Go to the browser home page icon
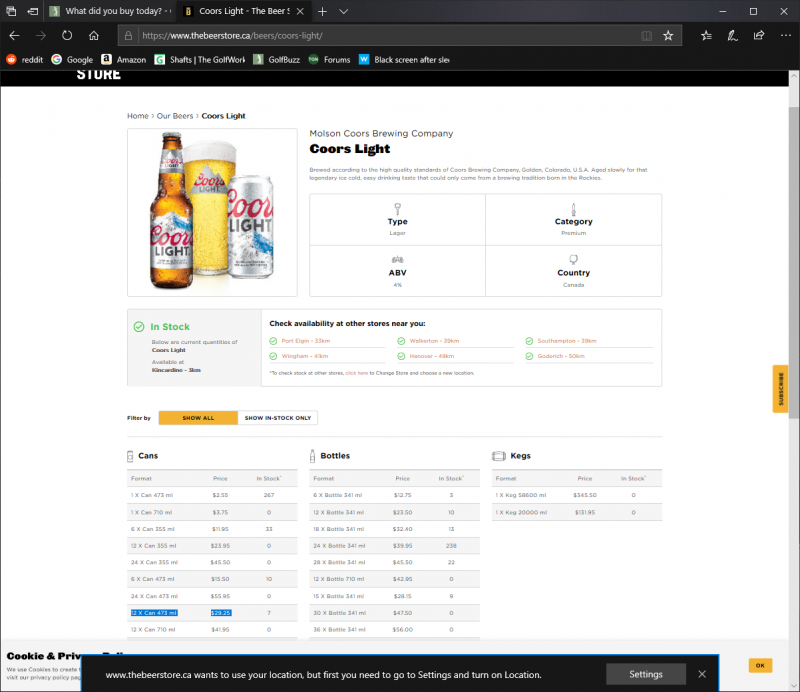The height and width of the screenshot is (692, 800). [x=93, y=35]
